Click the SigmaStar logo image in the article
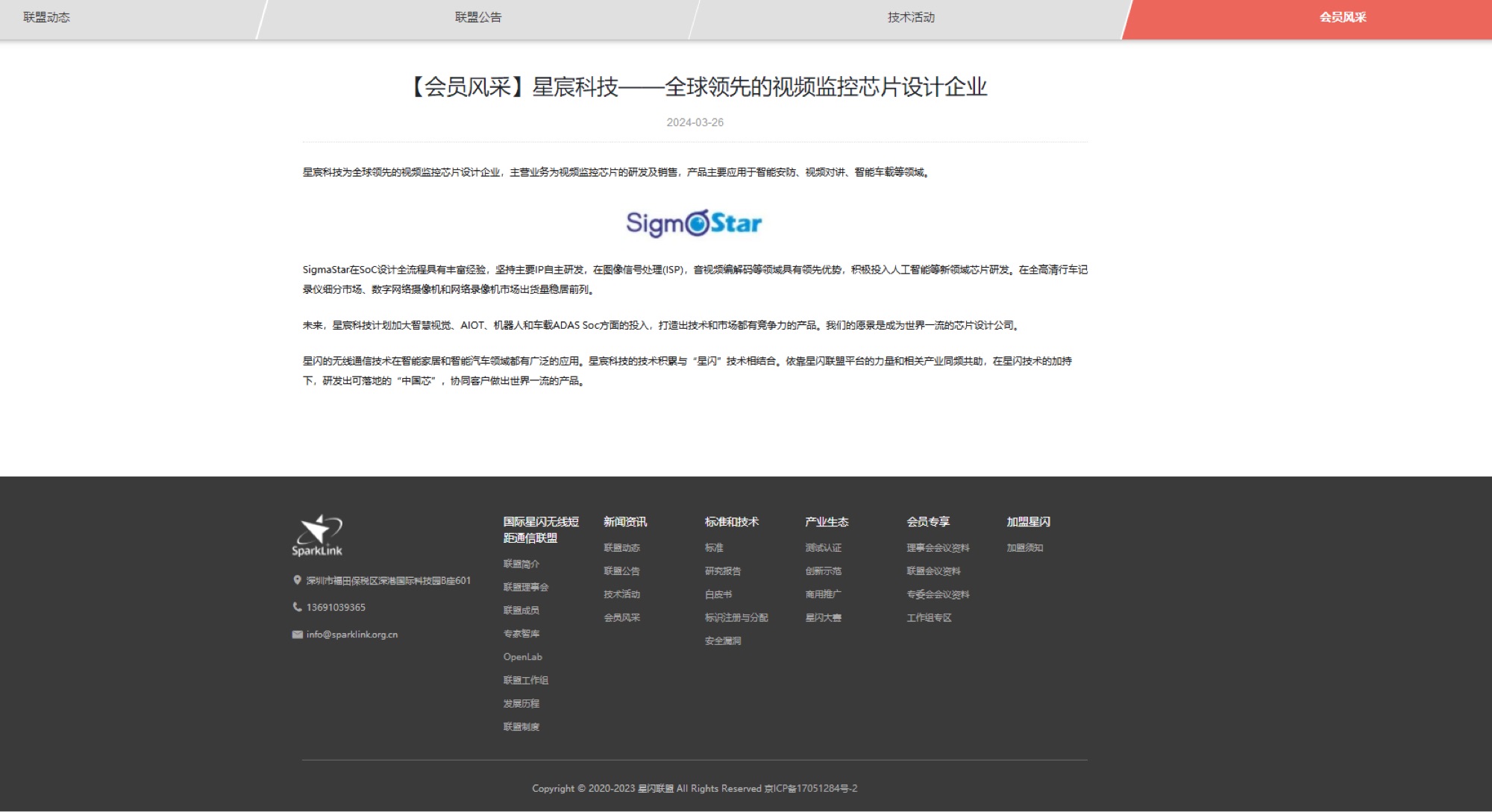Viewport: 1492px width, 812px height. coord(694,223)
